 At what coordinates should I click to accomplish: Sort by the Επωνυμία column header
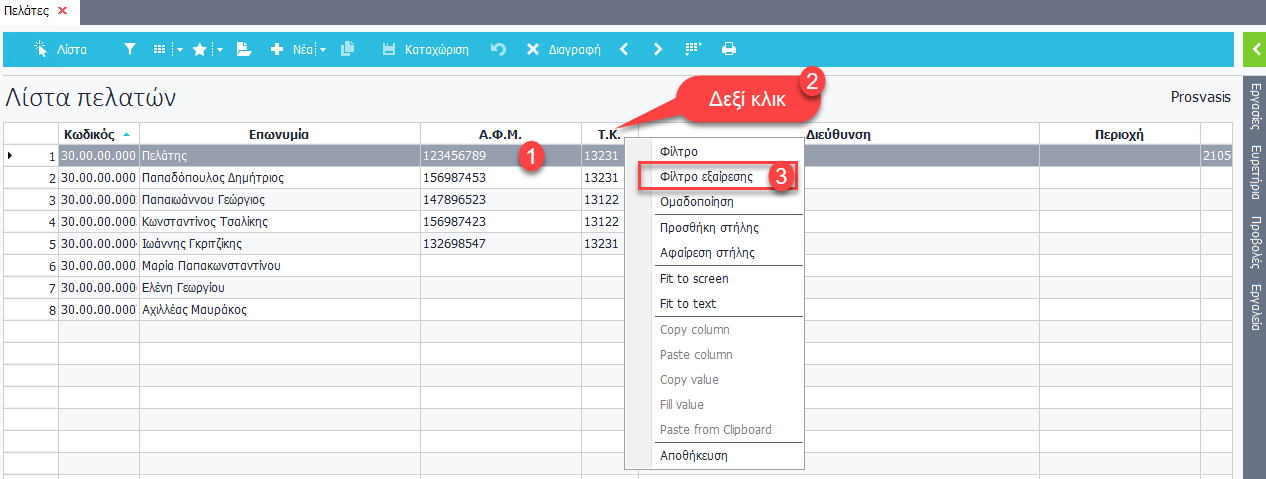(x=279, y=134)
